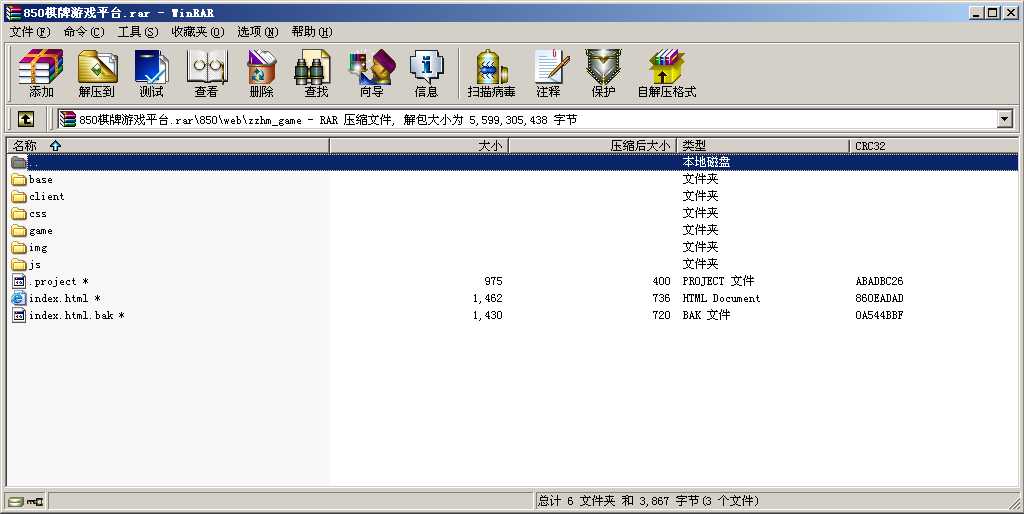Image resolution: width=1024 pixels, height=514 pixels.
Task: Click the drive/key status bar icon
Action: 25,502
